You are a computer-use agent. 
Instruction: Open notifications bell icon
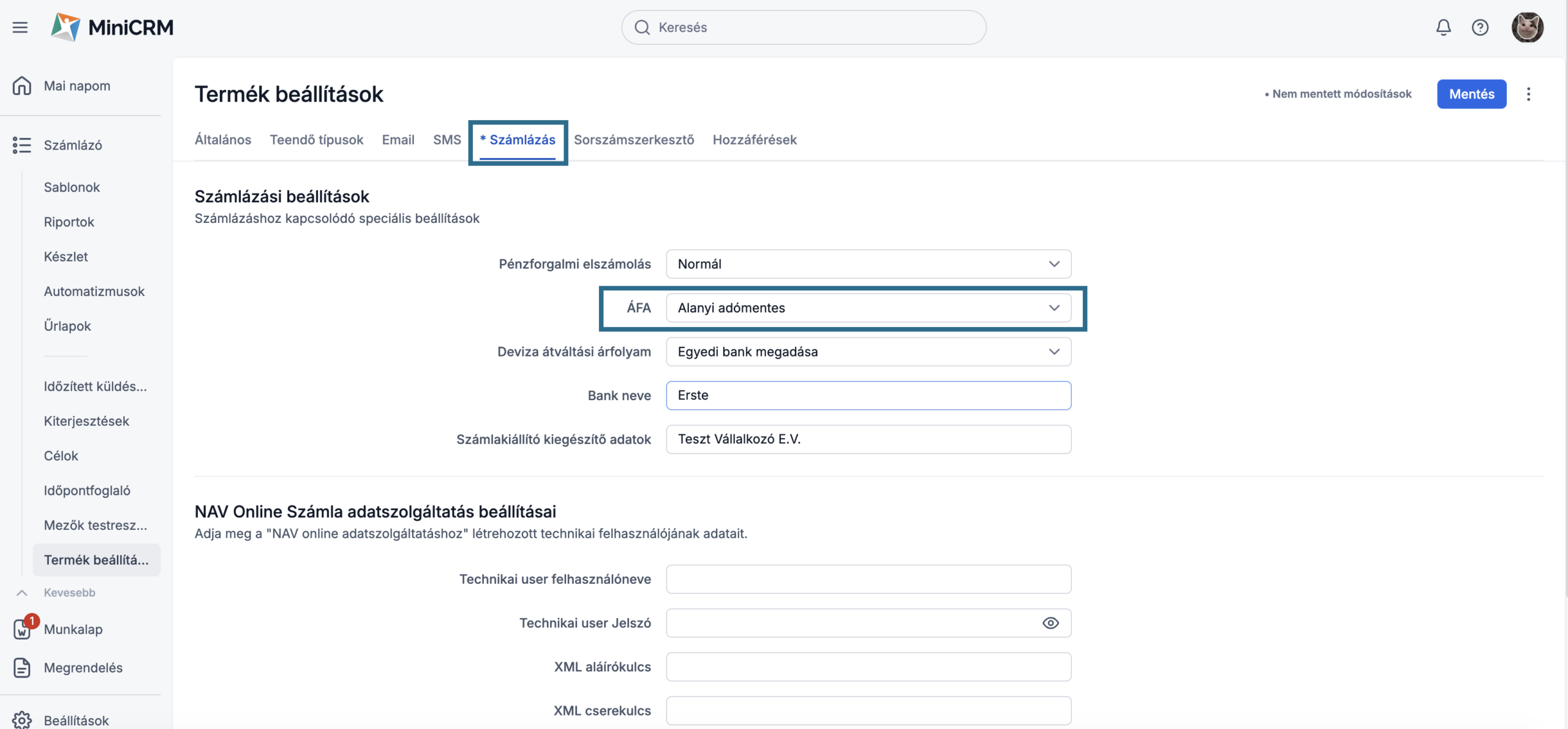click(1443, 27)
